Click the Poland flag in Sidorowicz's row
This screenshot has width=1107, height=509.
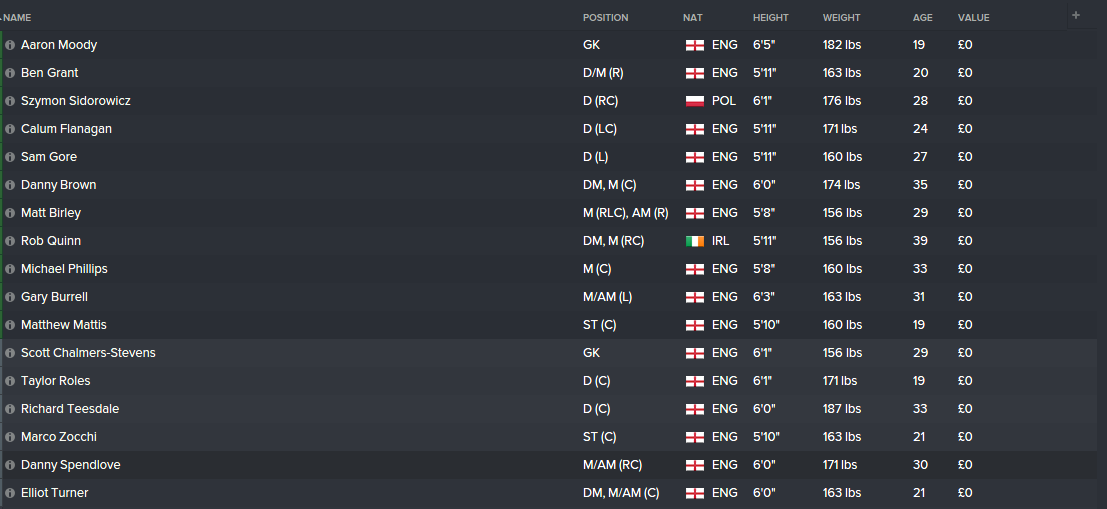point(695,101)
